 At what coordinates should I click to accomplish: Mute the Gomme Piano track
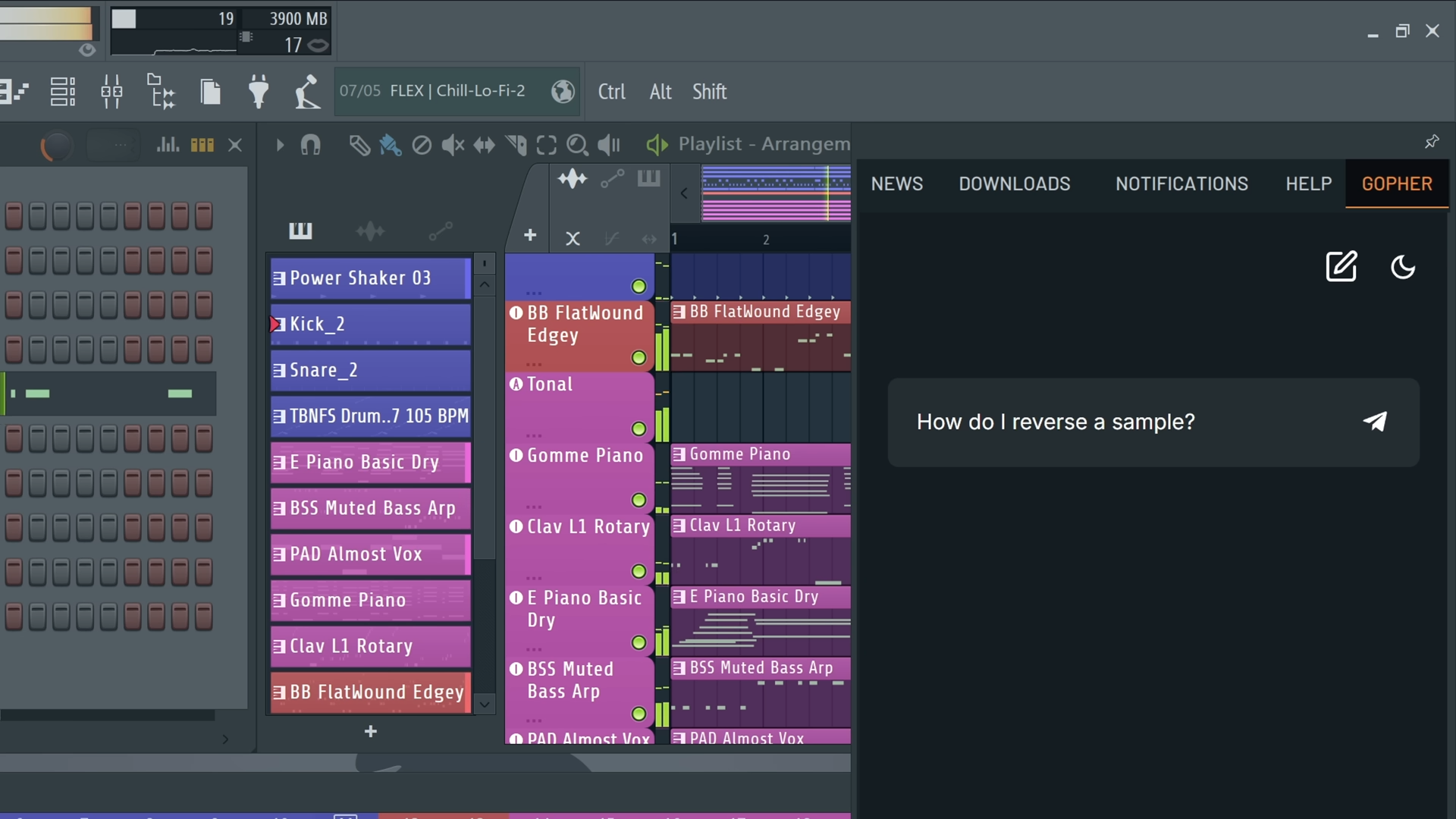(x=639, y=500)
